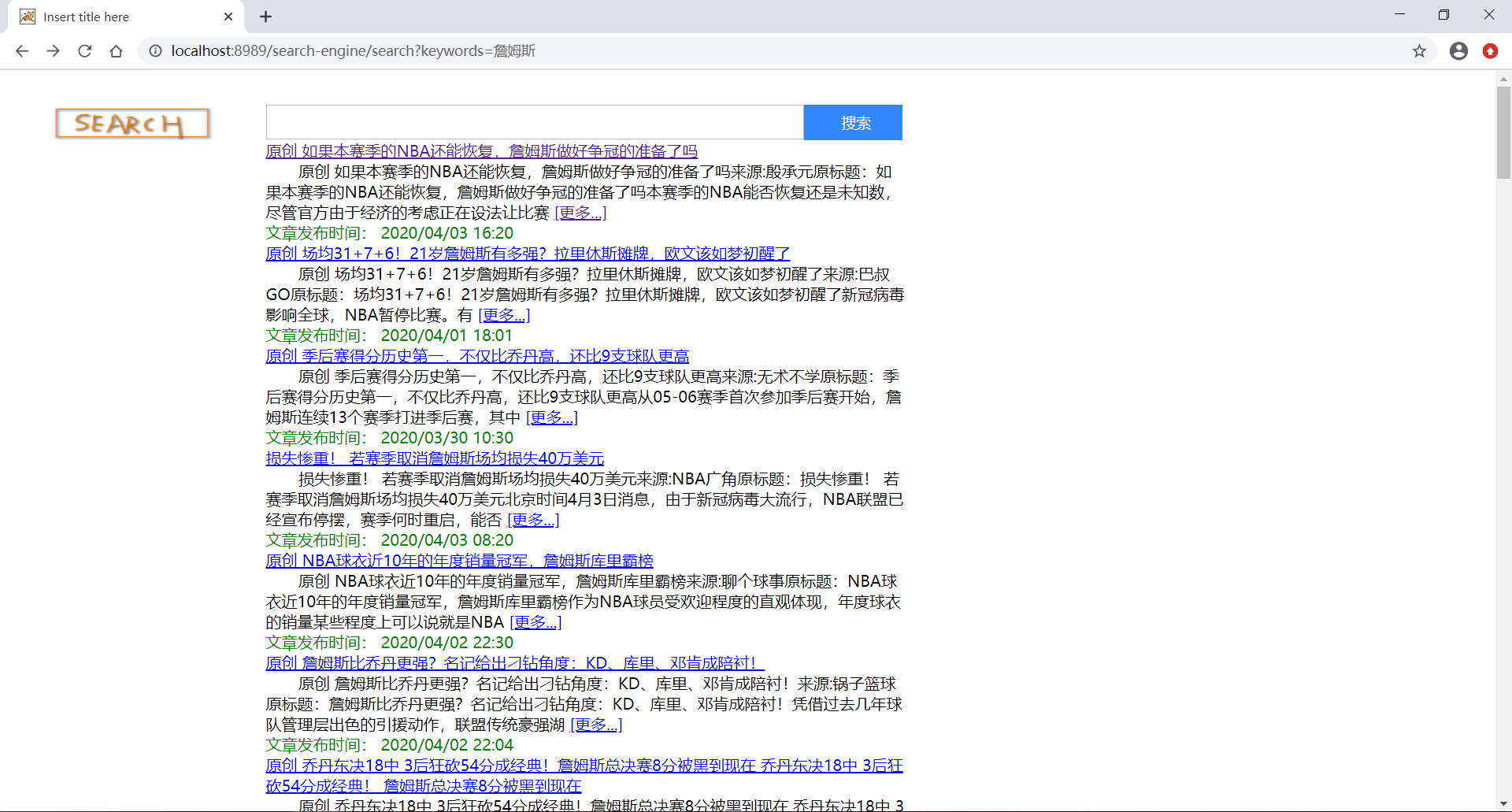
Task: Close the 'Insert title here' tab
Action: pos(228,17)
